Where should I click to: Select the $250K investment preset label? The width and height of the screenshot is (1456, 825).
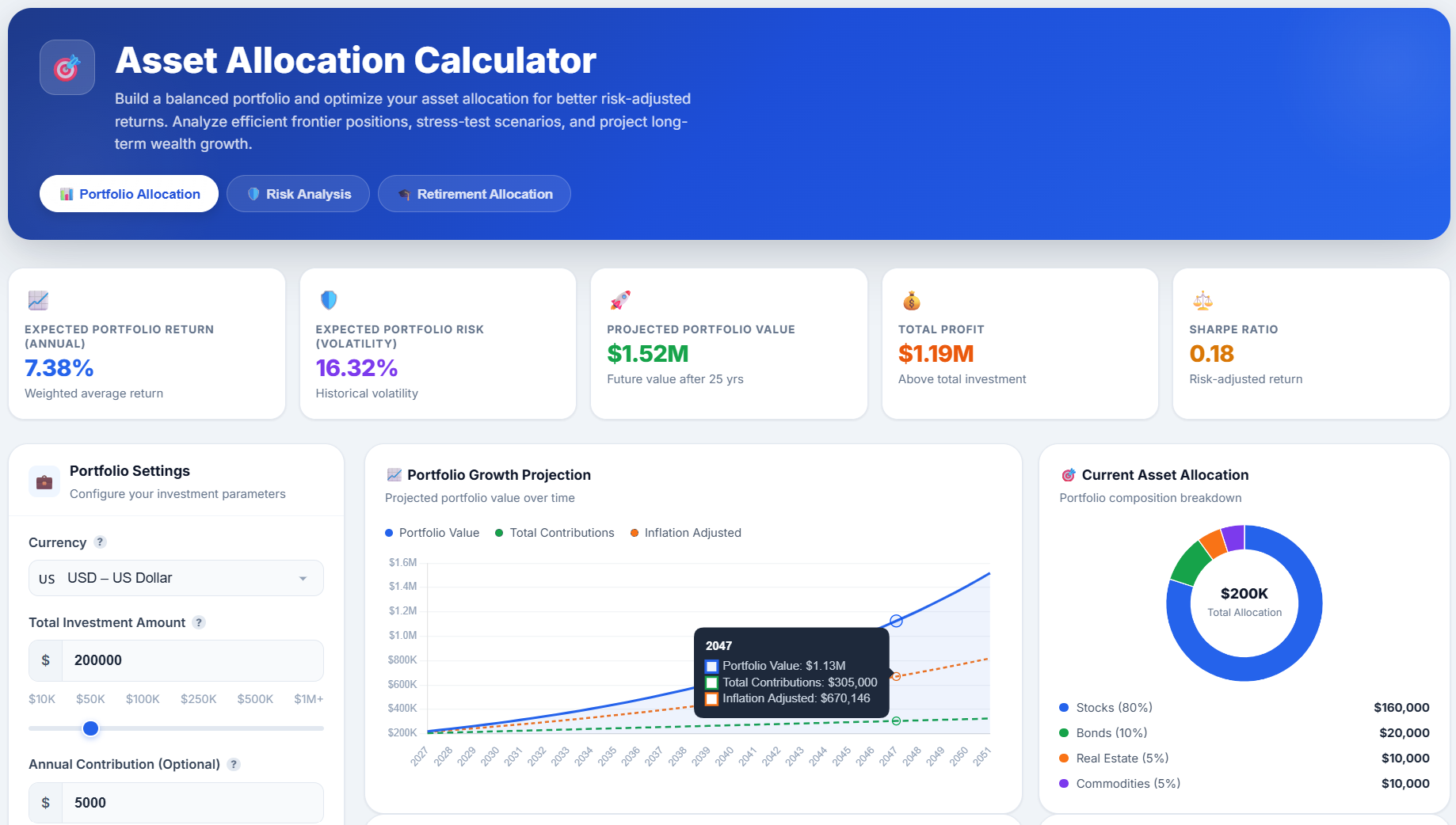tap(198, 699)
